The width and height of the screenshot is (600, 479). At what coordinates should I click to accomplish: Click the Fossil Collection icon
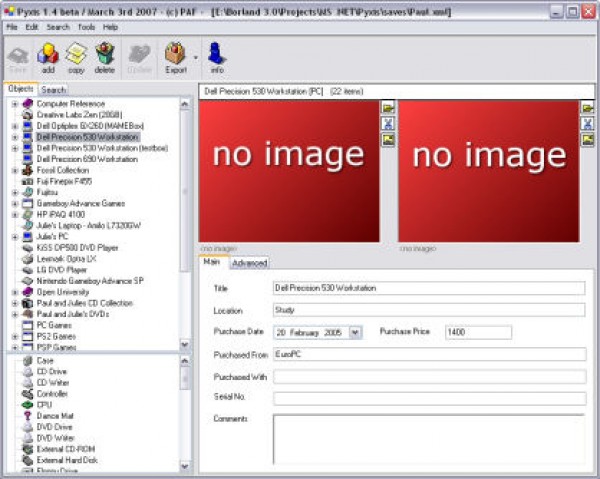point(28,170)
